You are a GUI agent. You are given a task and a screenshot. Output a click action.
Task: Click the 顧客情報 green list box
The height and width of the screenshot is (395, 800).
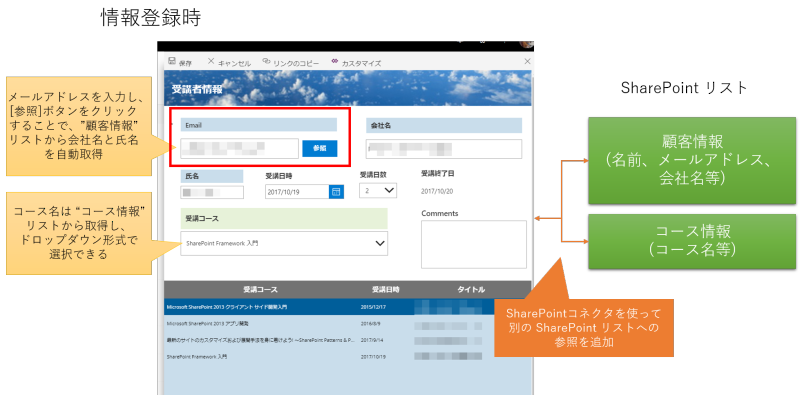[692, 161]
